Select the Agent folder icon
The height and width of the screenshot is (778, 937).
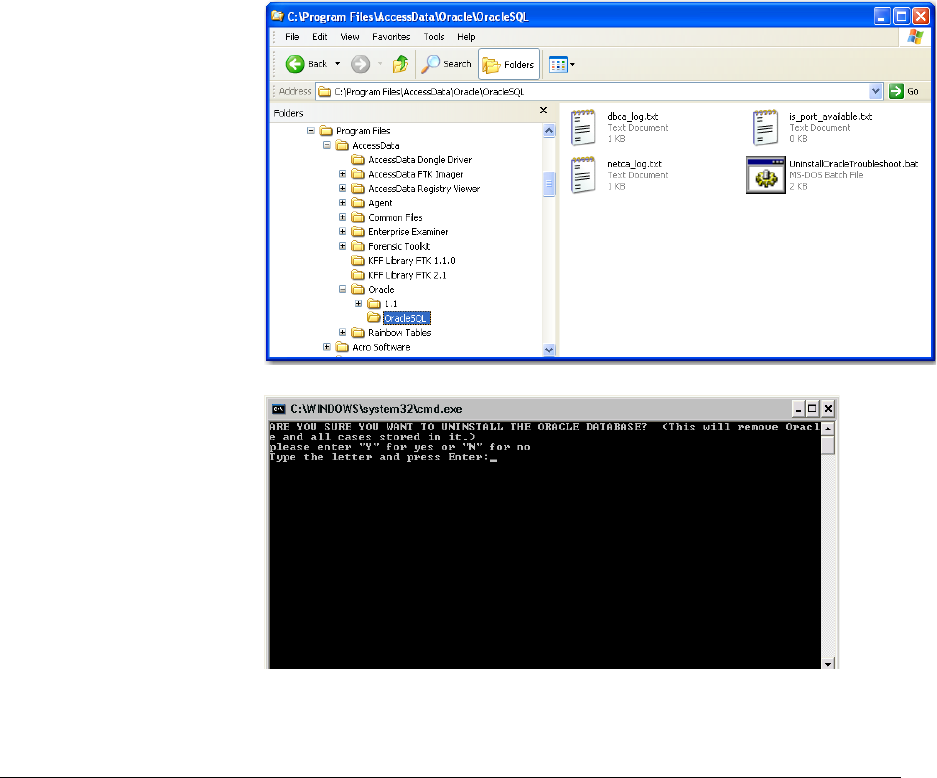(x=358, y=203)
